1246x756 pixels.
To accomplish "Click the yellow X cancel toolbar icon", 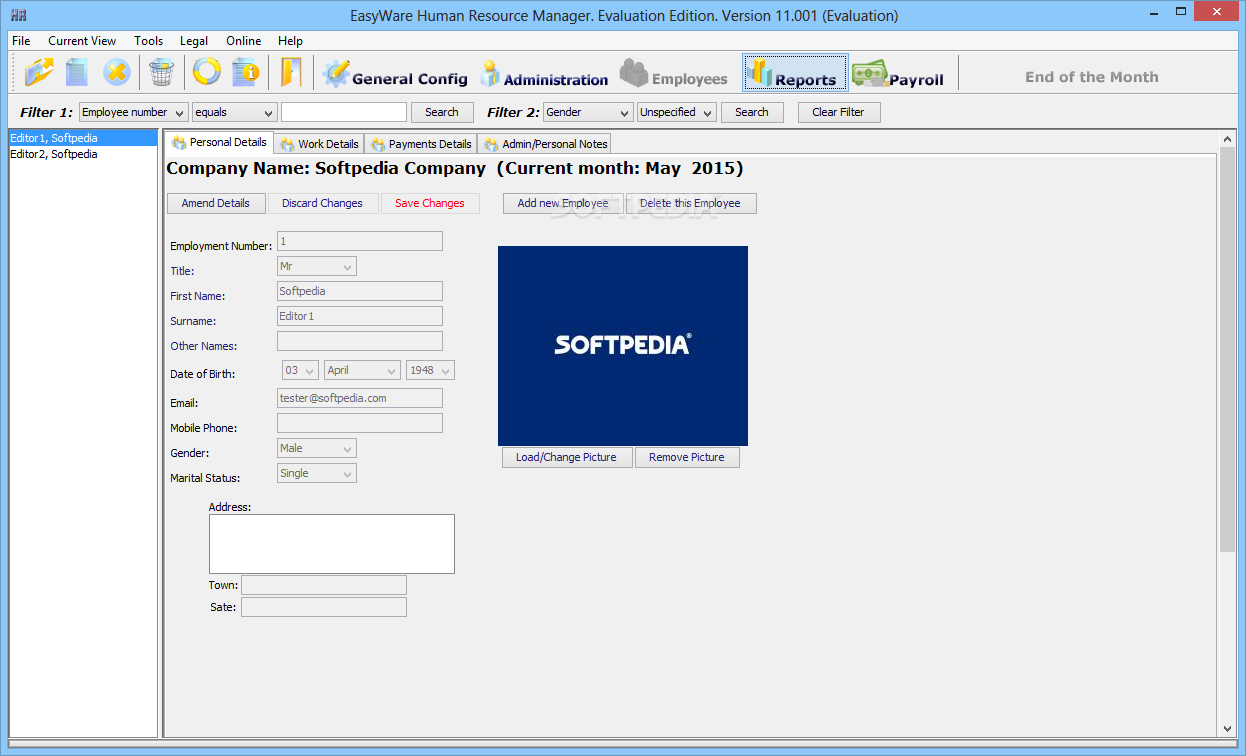I will [x=117, y=72].
